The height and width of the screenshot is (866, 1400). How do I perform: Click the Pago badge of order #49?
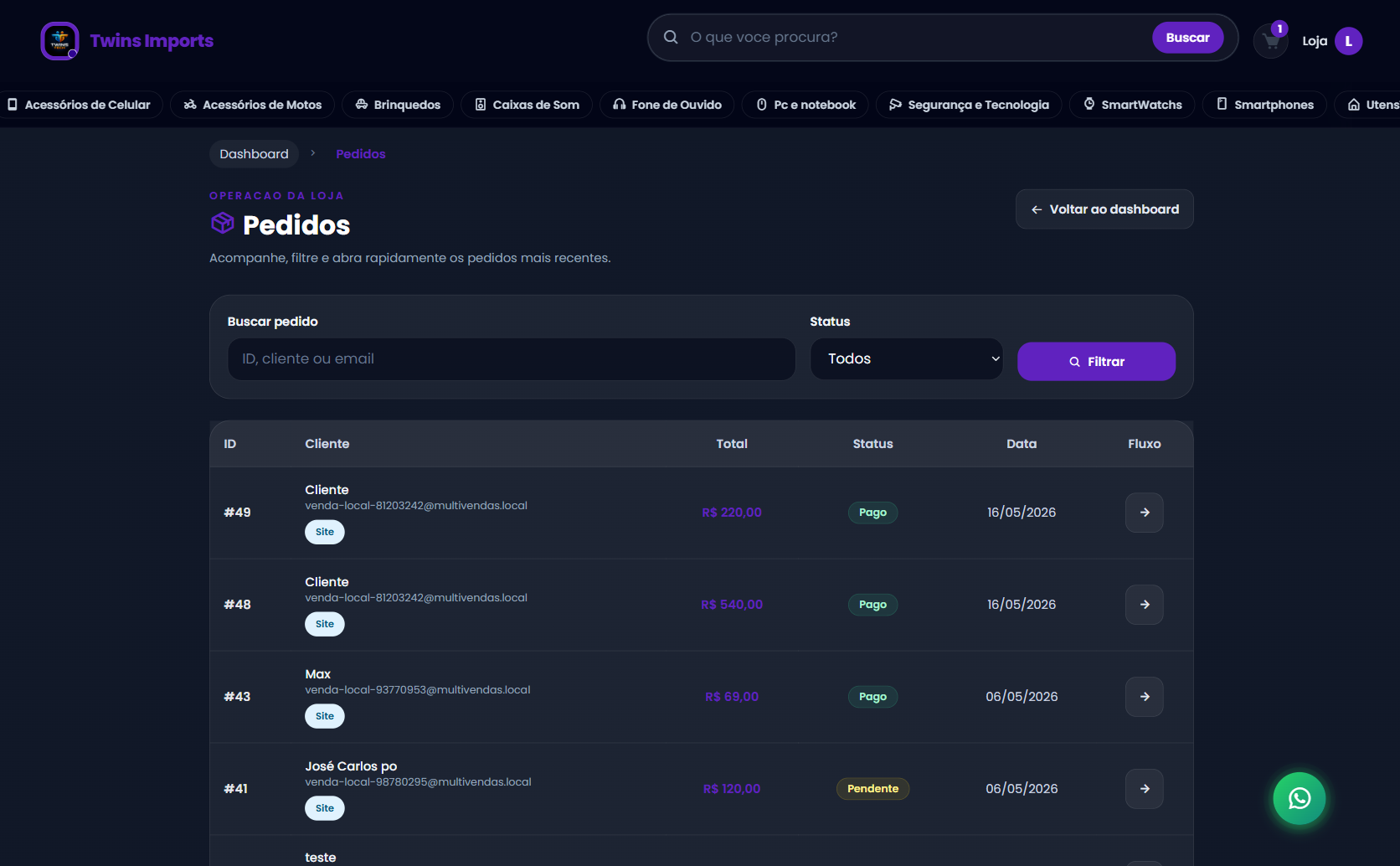[x=872, y=513]
